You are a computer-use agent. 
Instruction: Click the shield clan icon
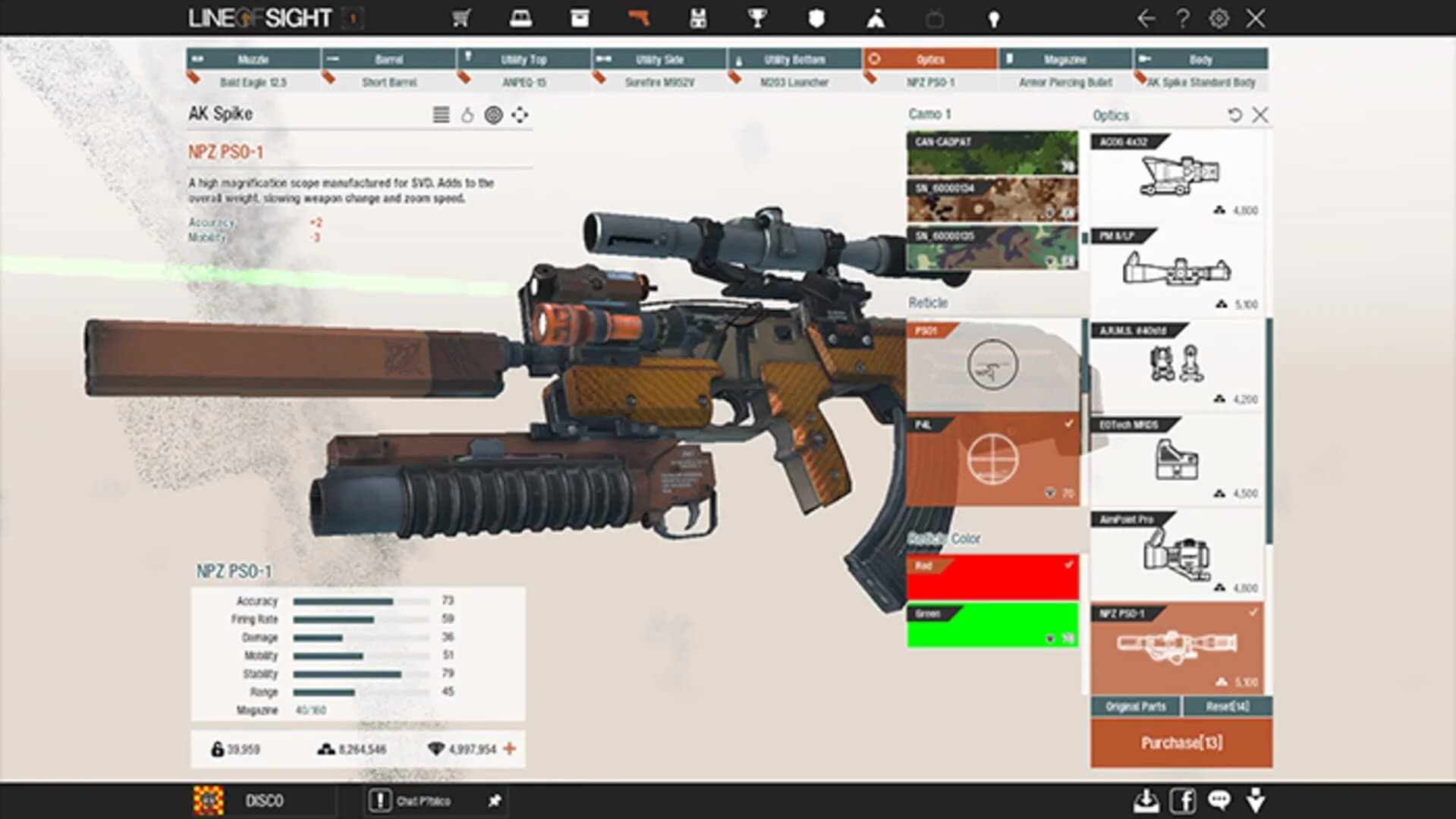[x=817, y=17]
